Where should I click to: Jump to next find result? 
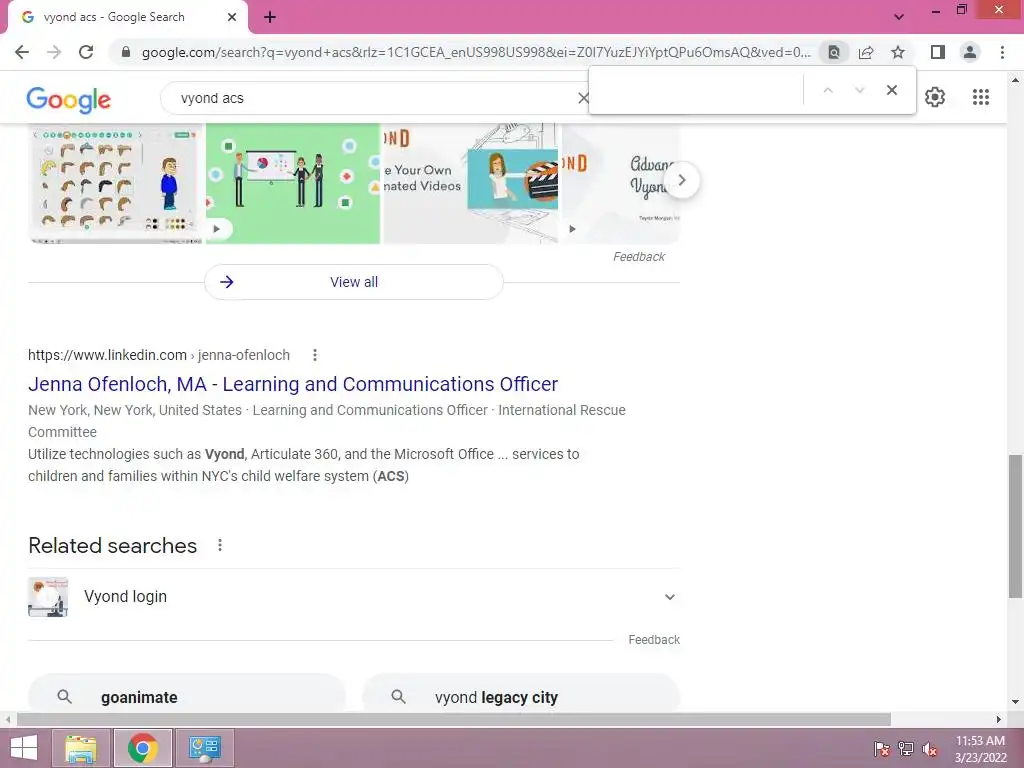(x=859, y=90)
